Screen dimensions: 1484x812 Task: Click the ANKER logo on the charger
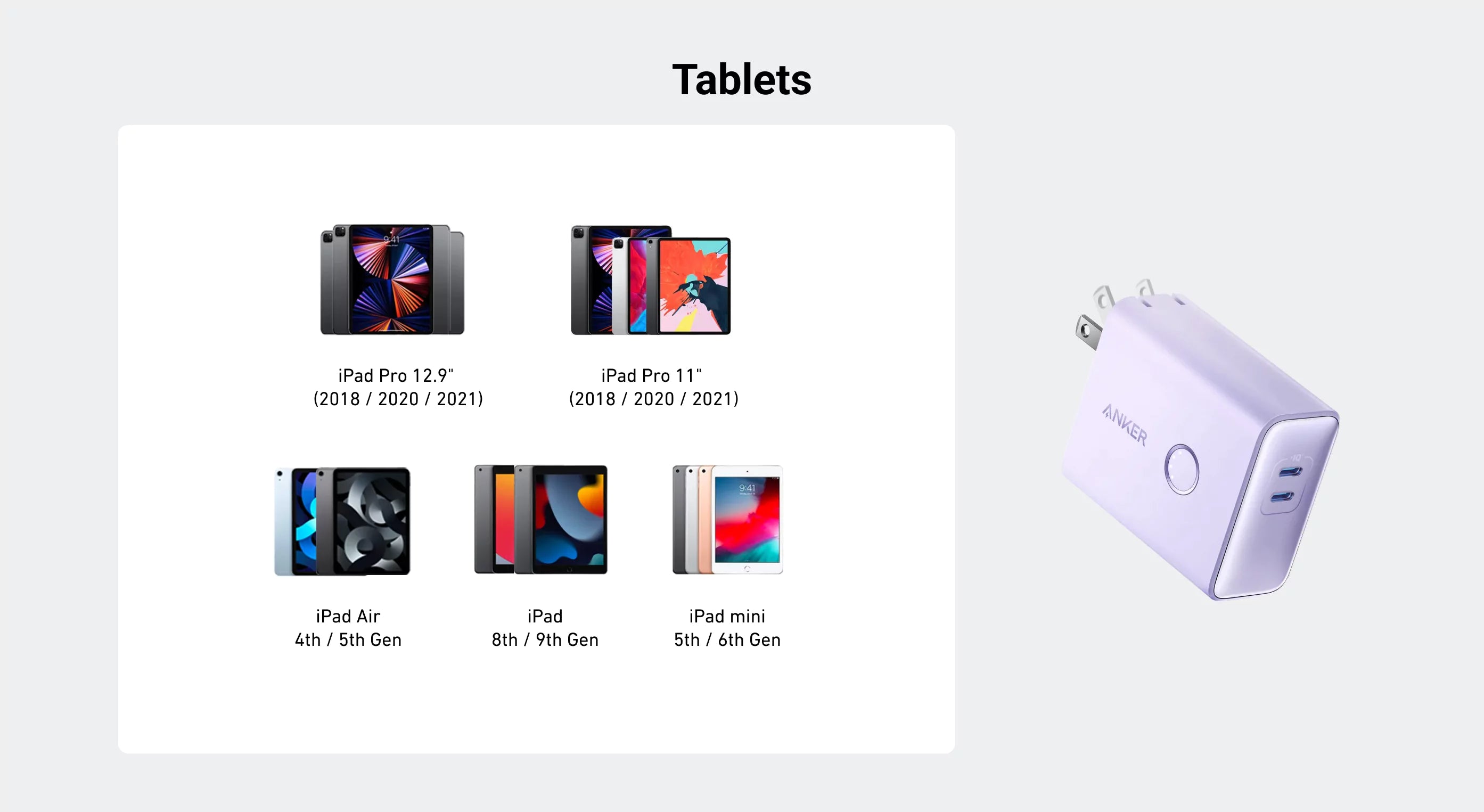click(x=1125, y=425)
